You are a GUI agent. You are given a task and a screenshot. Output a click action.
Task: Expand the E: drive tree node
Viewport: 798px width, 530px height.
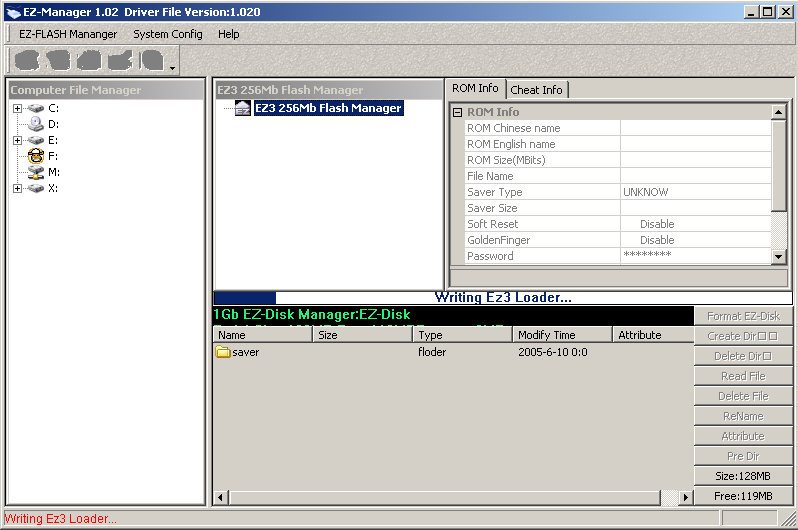click(x=17, y=140)
